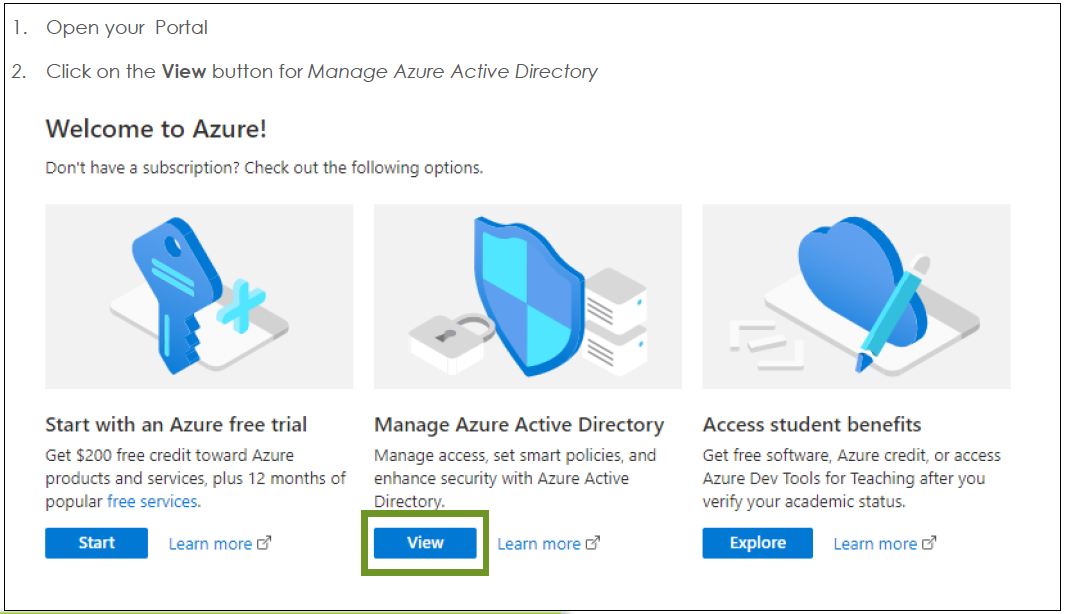The width and height of the screenshot is (1065, 614).
Task: Select 'Start with an Azure free trial' heading
Action: pos(176,425)
